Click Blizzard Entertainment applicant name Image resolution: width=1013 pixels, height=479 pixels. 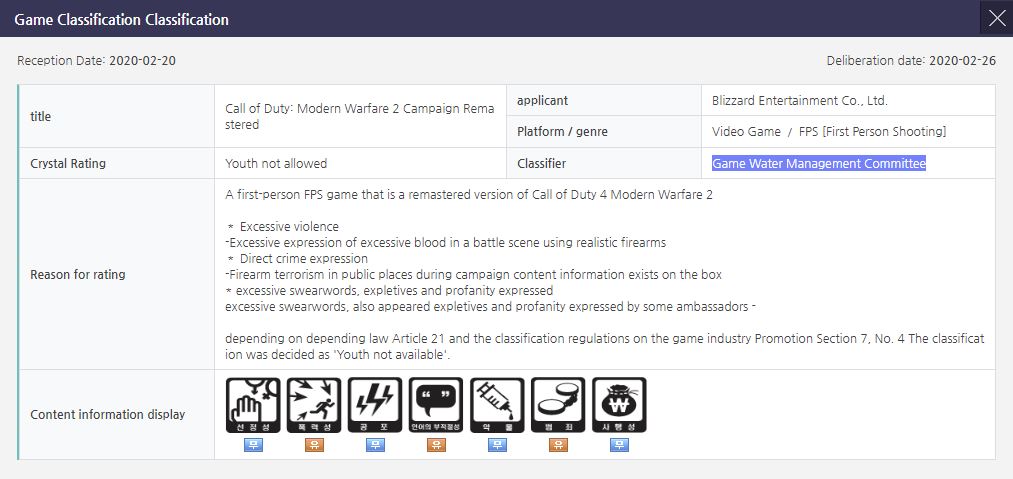click(799, 100)
